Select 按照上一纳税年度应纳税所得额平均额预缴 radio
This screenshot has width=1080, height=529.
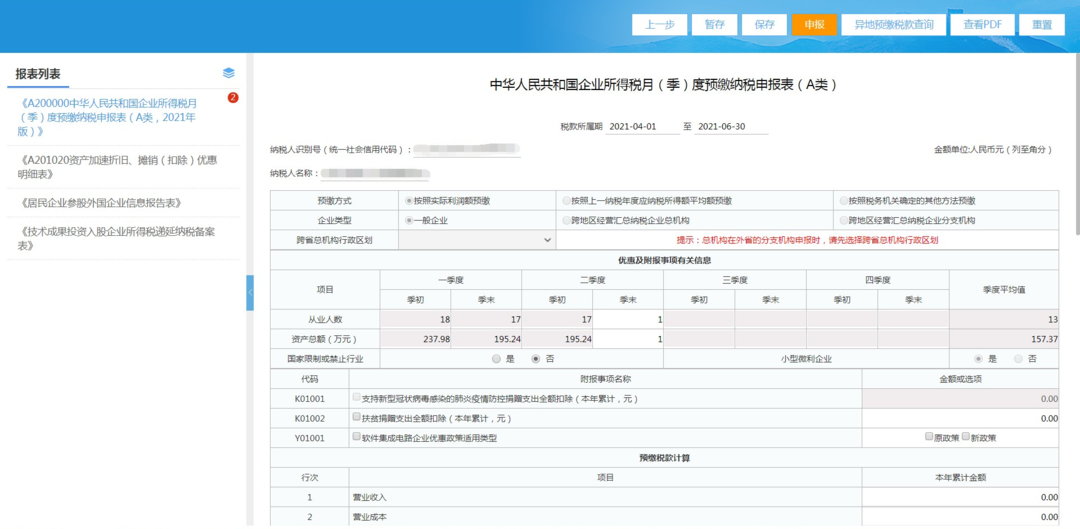pyautogui.click(x=566, y=201)
